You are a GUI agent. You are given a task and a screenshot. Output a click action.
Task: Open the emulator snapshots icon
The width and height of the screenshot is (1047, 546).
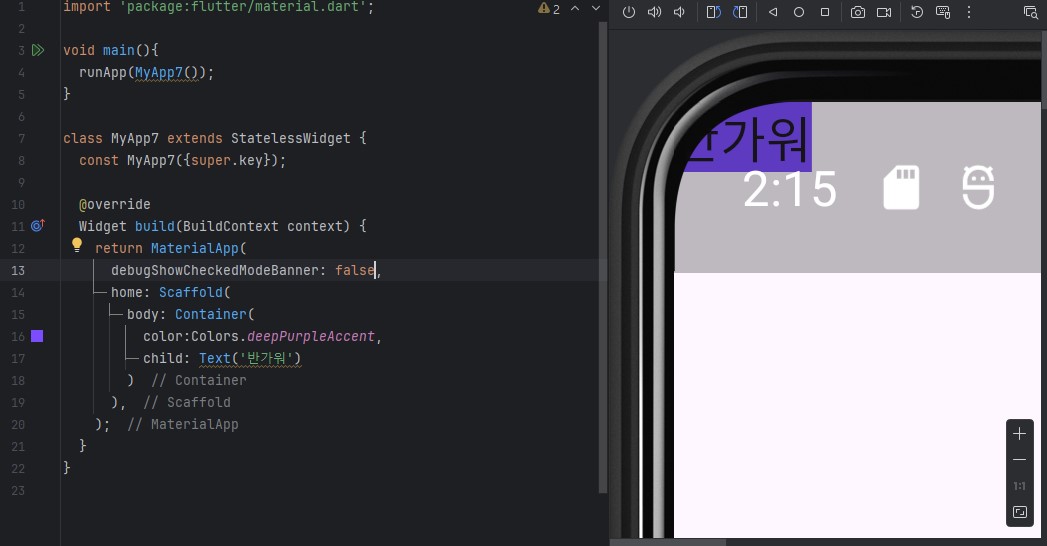917,12
